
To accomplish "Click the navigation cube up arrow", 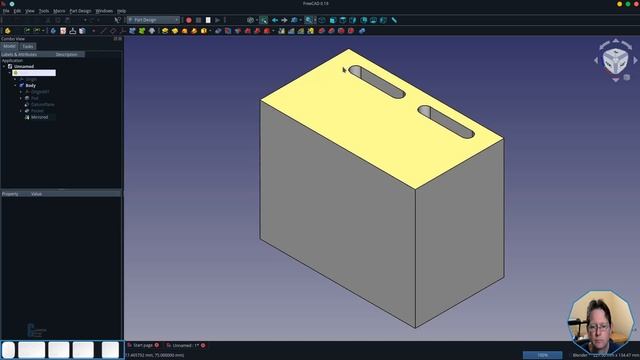I will 616,41.
